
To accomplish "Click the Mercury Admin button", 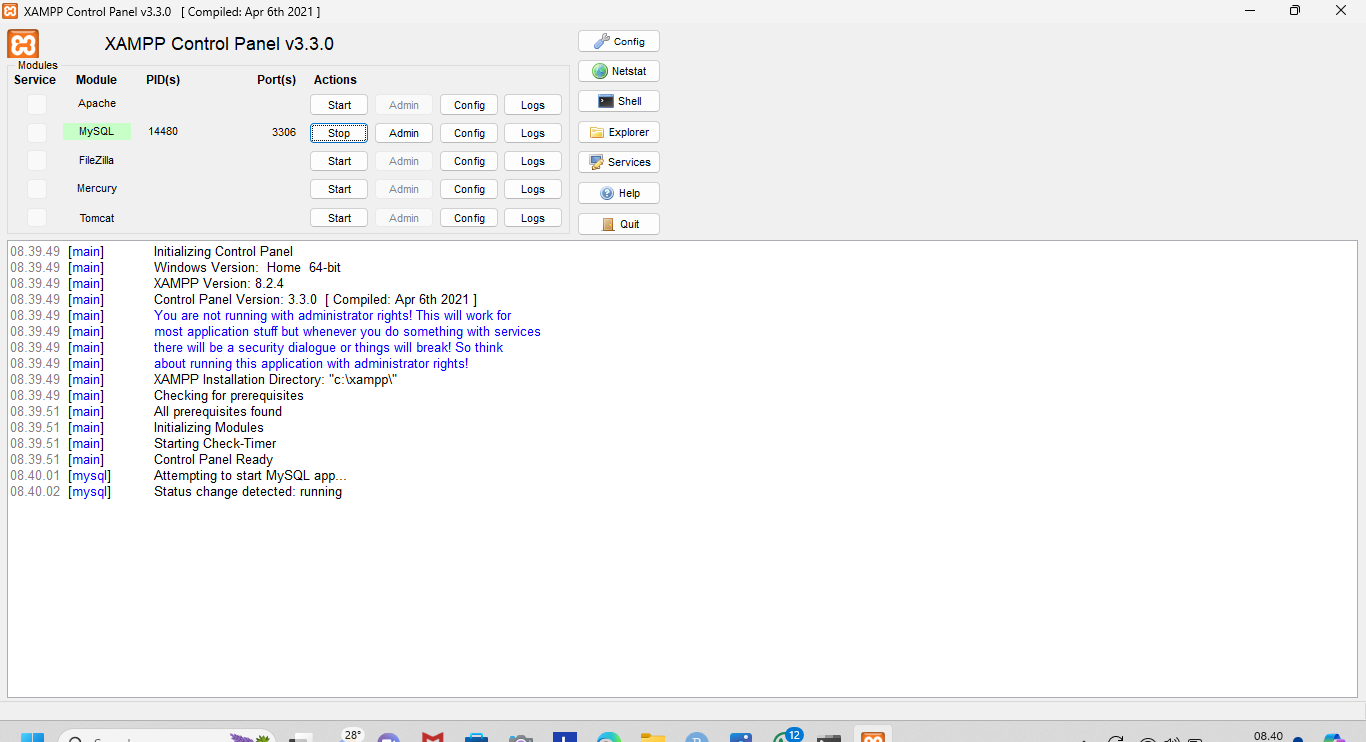I will click(404, 189).
